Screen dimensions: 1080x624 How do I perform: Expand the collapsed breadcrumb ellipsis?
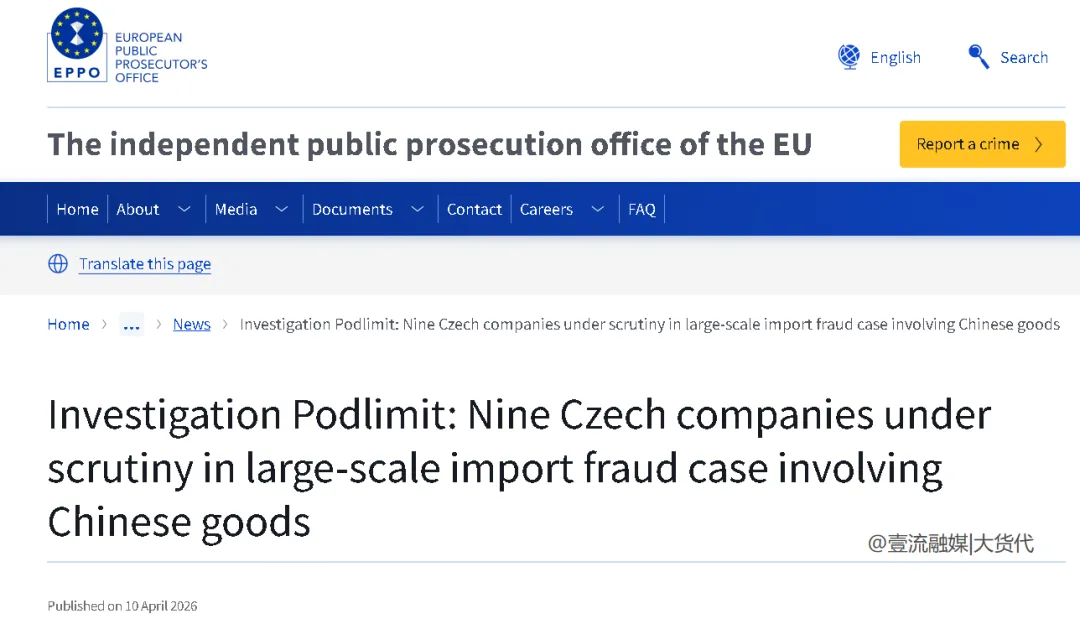coord(131,324)
